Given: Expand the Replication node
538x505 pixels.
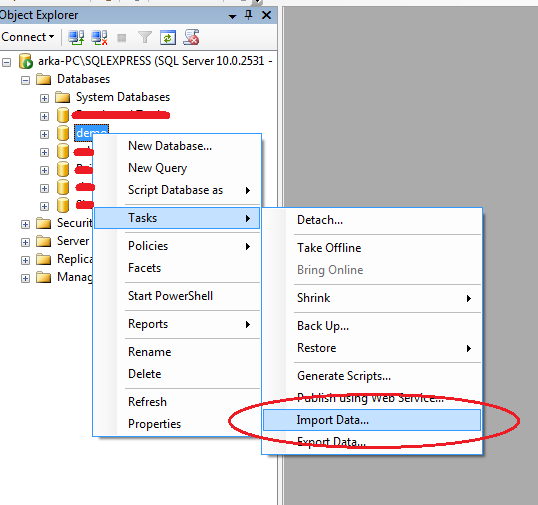Looking at the screenshot, I should [x=25, y=260].
